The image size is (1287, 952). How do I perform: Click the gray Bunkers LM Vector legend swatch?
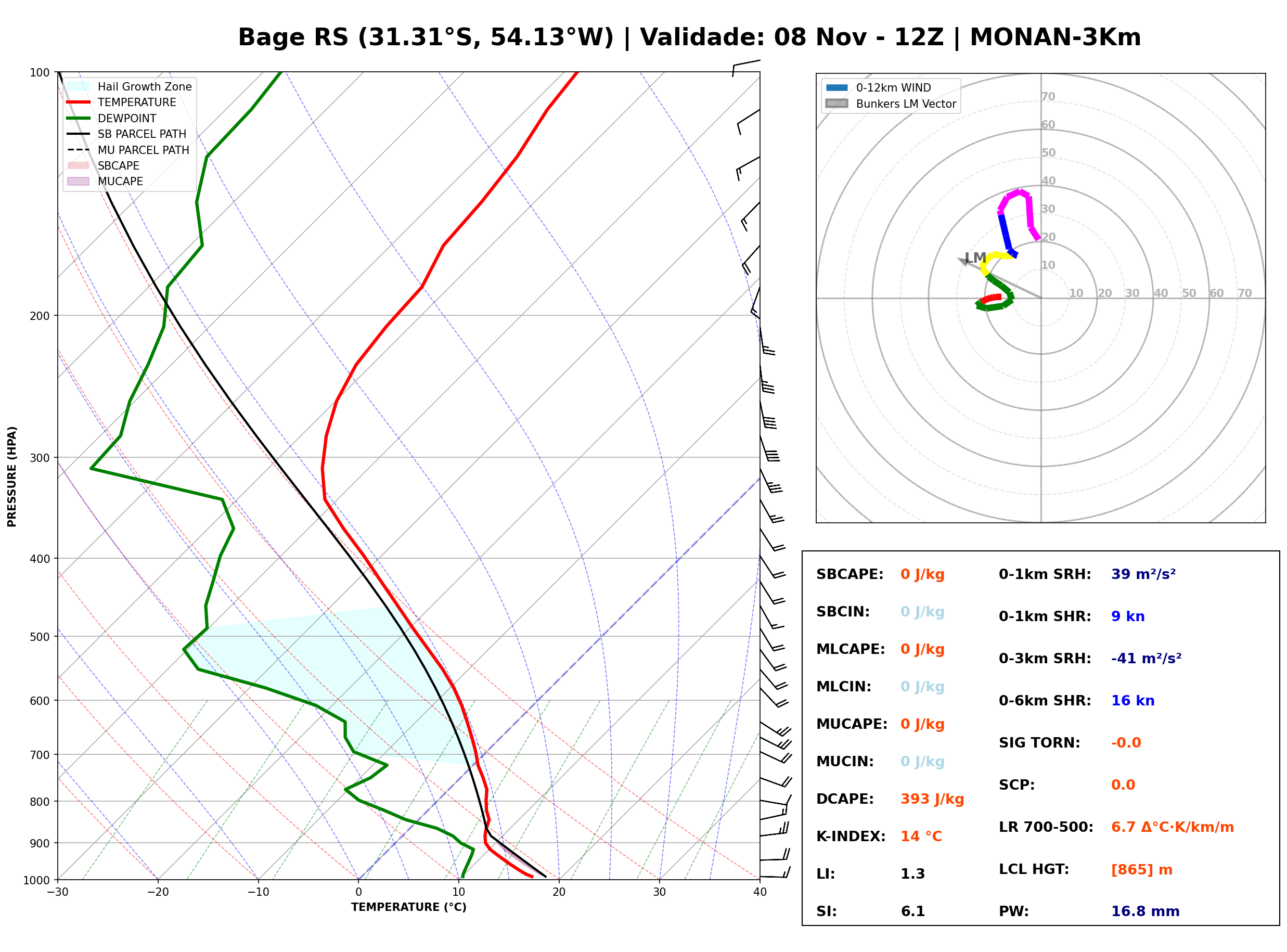837,104
